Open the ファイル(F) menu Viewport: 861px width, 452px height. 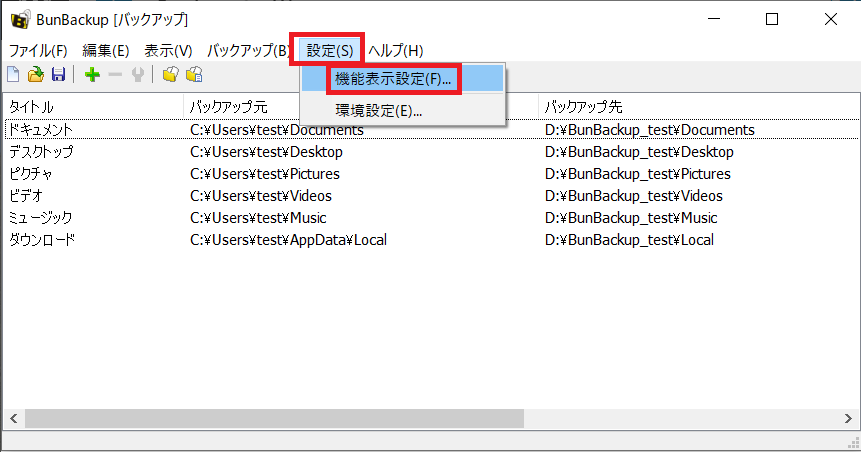38,51
